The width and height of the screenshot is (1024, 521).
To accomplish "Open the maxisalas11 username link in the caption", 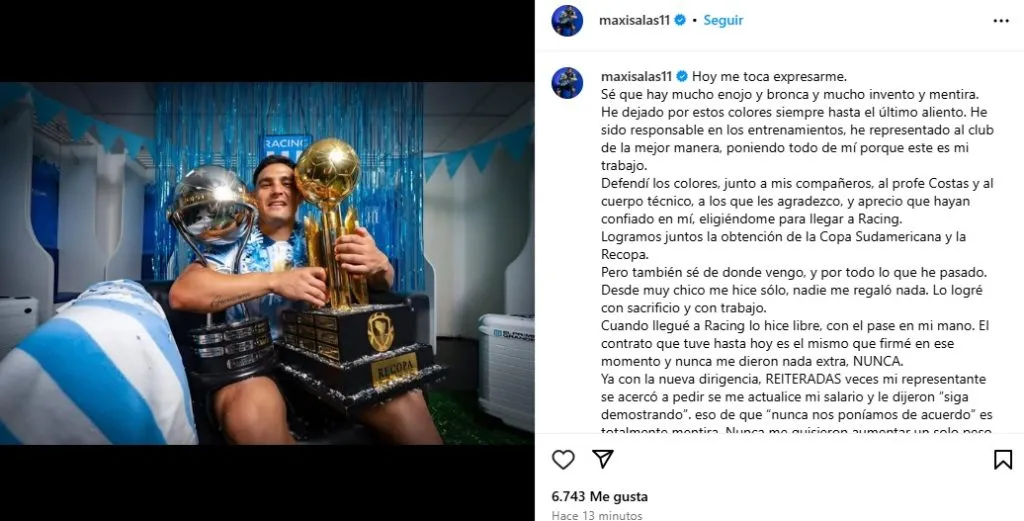I will coord(636,76).
